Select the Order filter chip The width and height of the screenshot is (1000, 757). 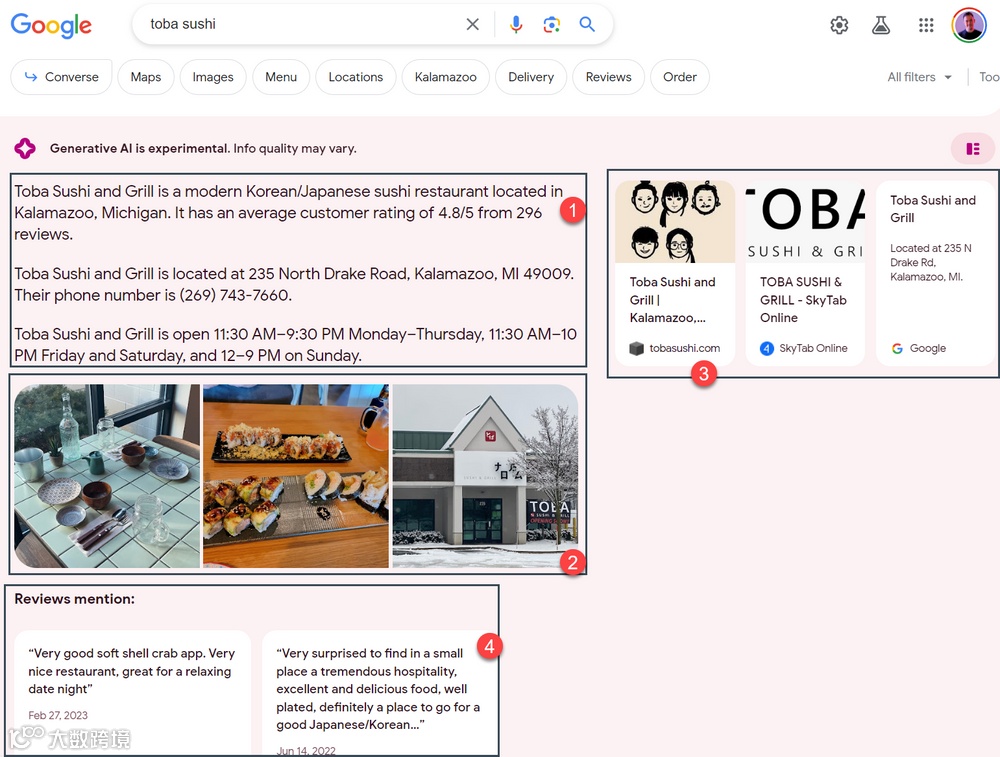point(680,77)
